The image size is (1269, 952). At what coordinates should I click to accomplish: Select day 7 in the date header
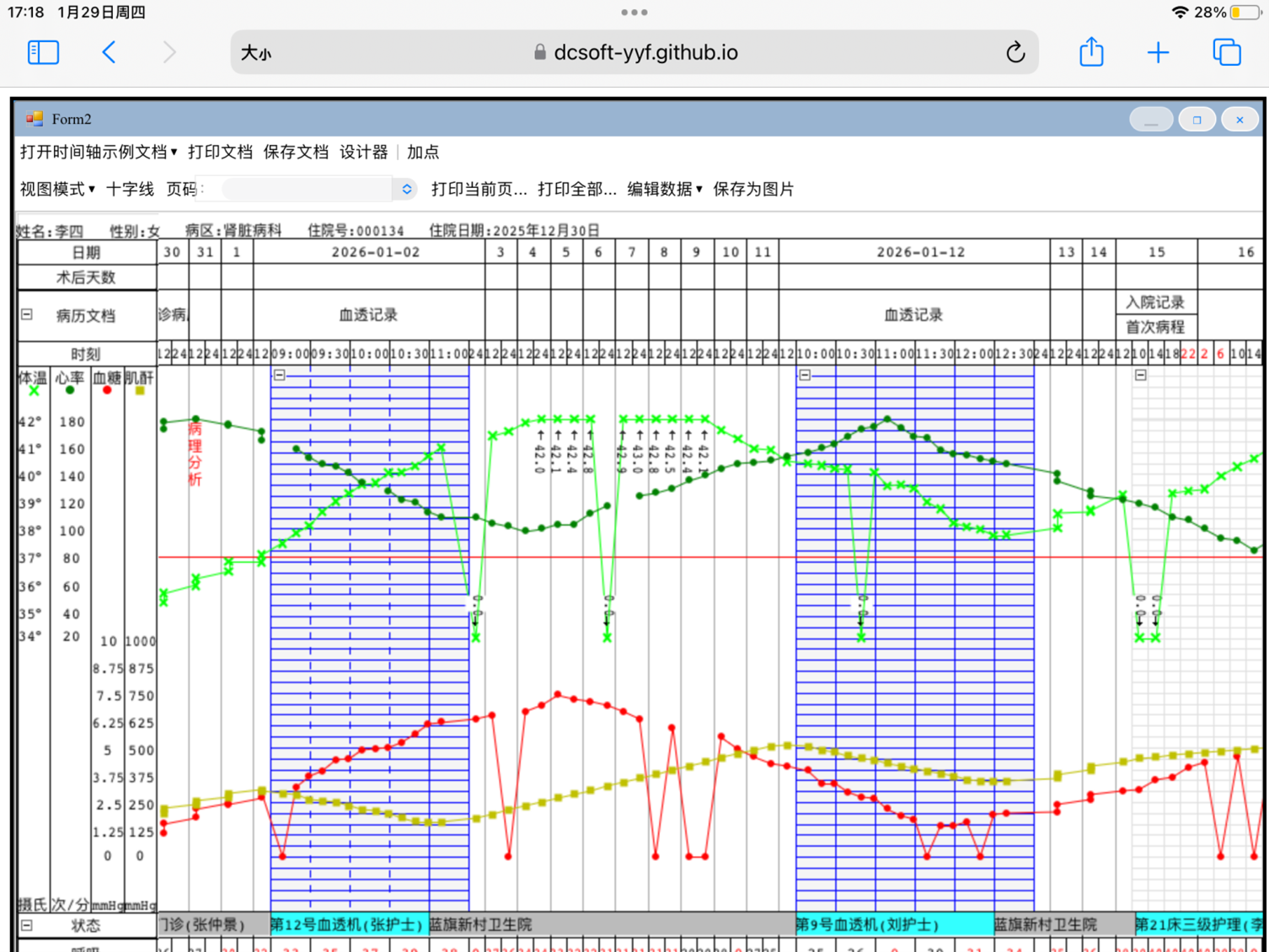coord(631,252)
